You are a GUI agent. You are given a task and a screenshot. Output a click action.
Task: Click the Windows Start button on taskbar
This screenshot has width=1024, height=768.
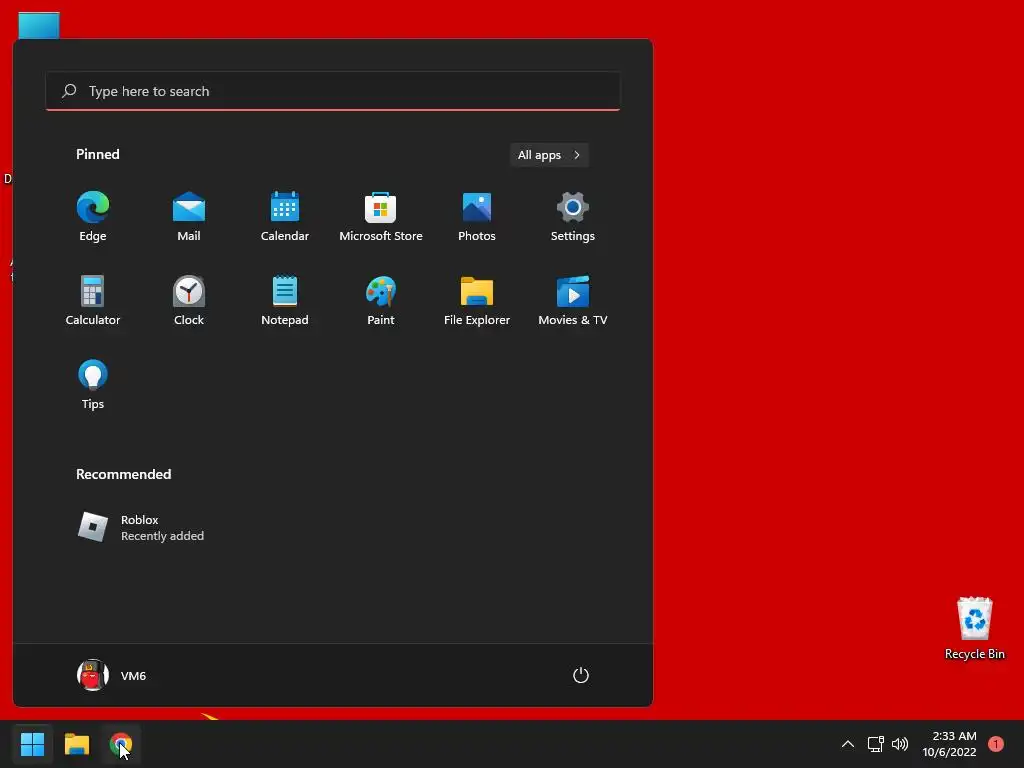(x=32, y=744)
